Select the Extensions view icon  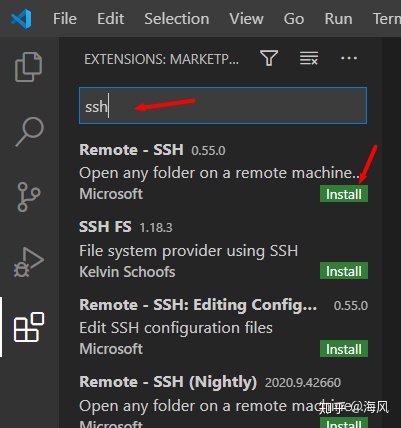click(29, 327)
